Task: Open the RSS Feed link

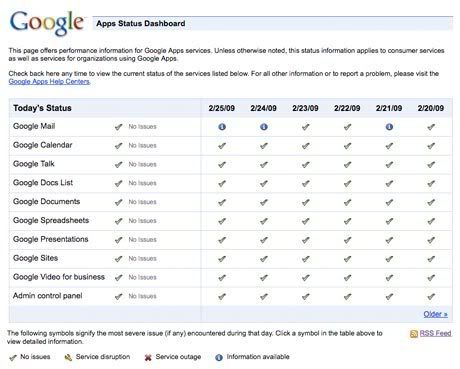Action: 435,333
